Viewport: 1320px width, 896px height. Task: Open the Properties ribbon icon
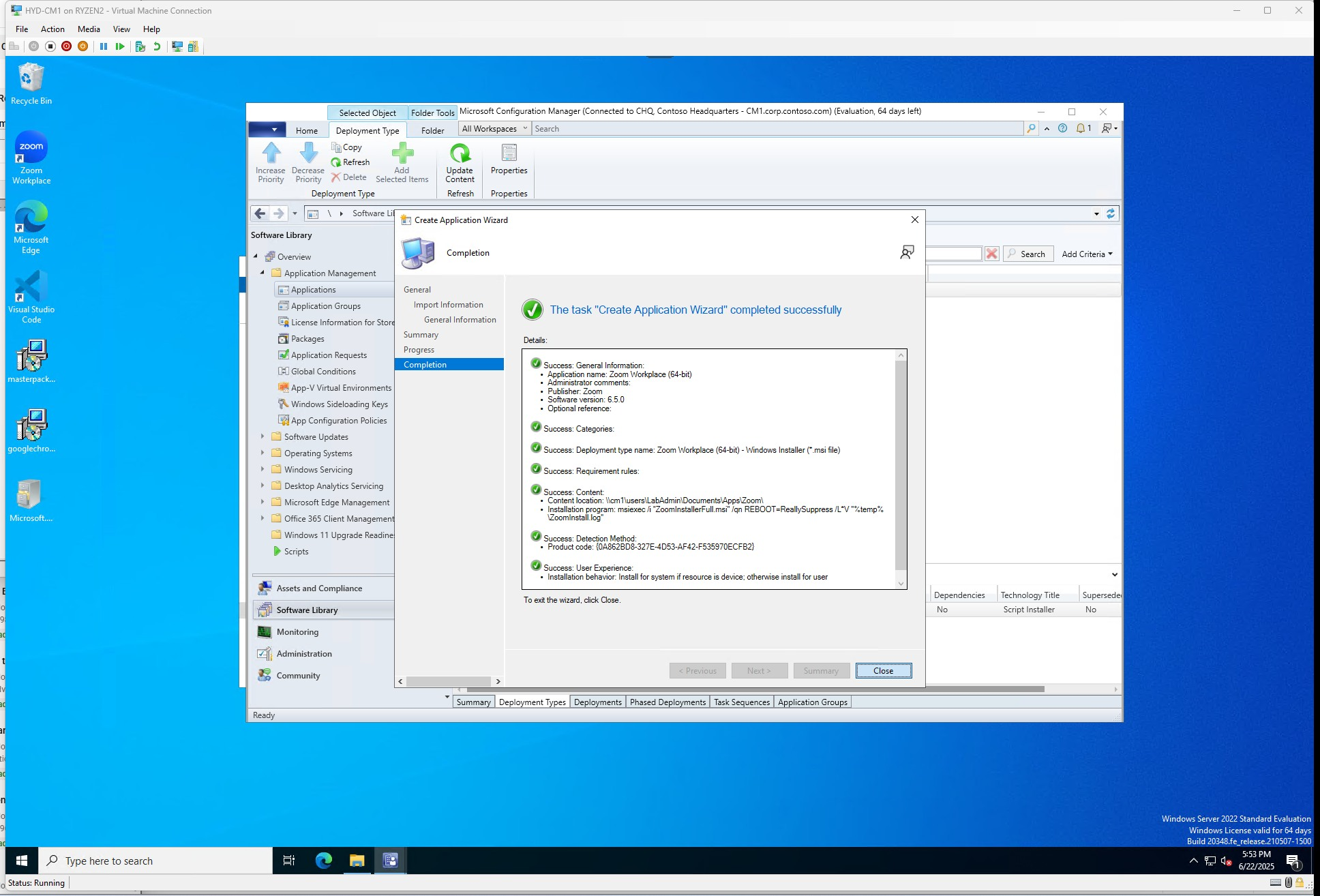(x=509, y=153)
